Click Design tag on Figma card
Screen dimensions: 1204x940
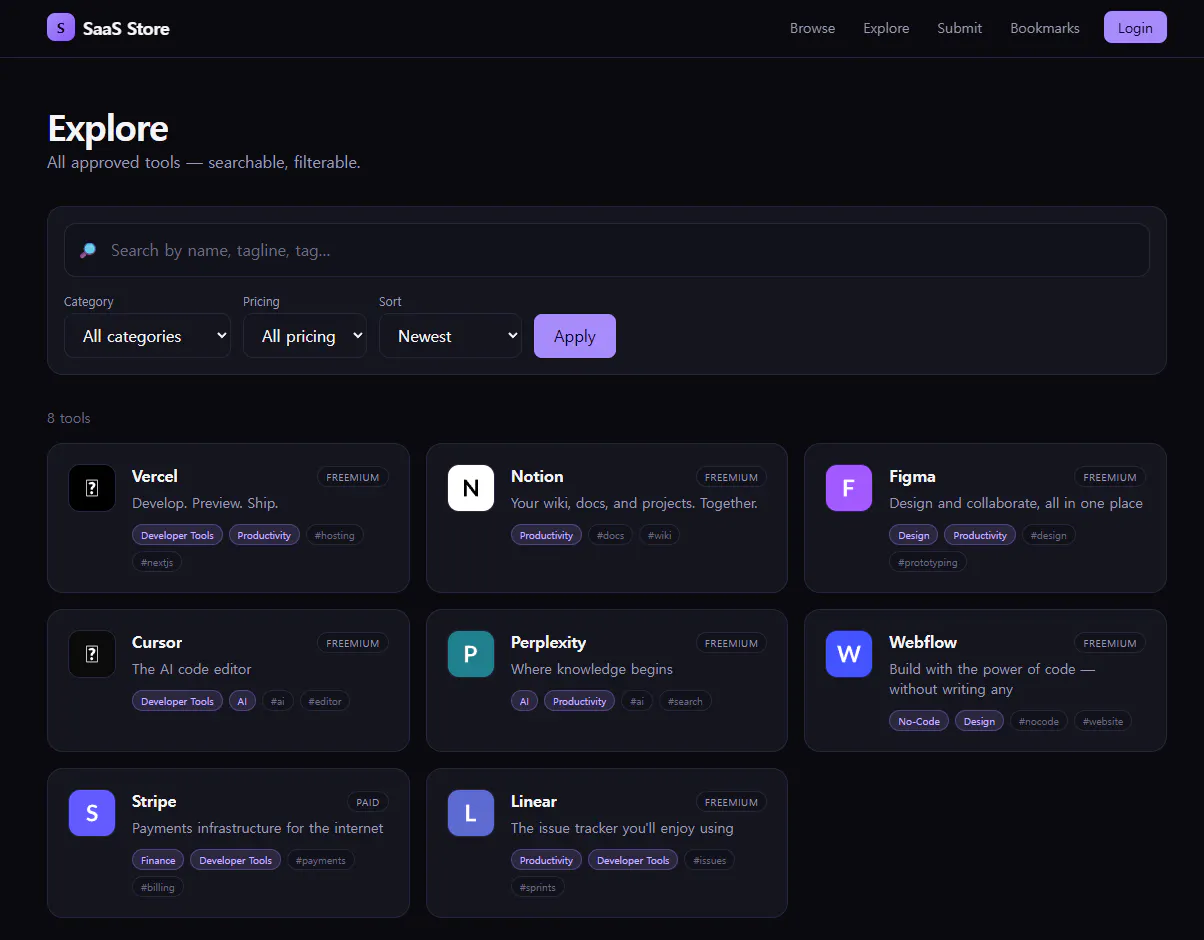click(913, 535)
